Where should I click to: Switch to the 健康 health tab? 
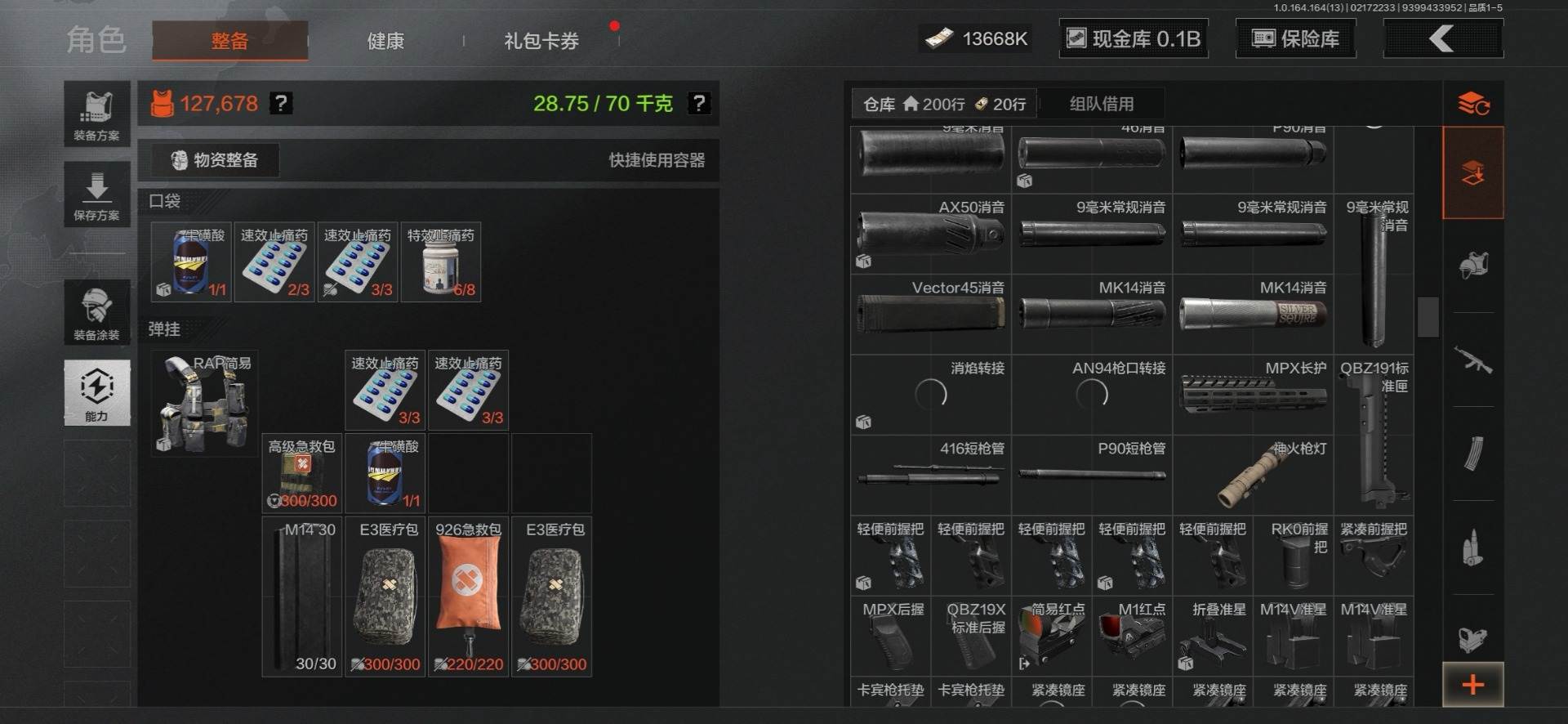[385, 41]
